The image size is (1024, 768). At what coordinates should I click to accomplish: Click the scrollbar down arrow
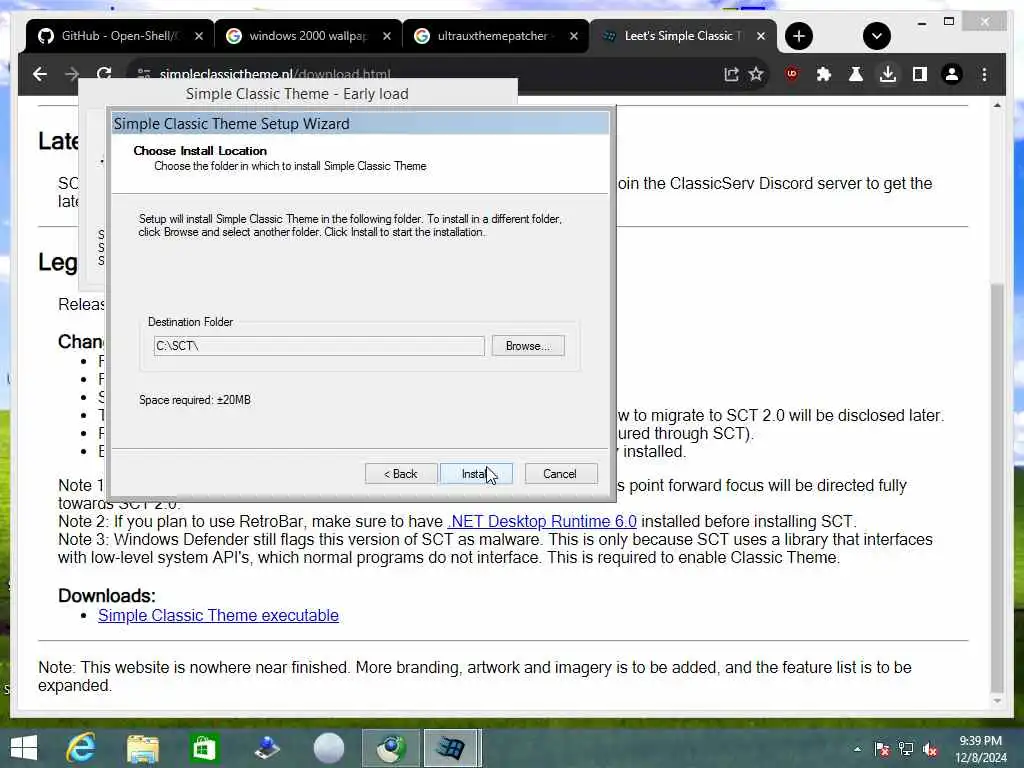pyautogui.click(x=997, y=701)
